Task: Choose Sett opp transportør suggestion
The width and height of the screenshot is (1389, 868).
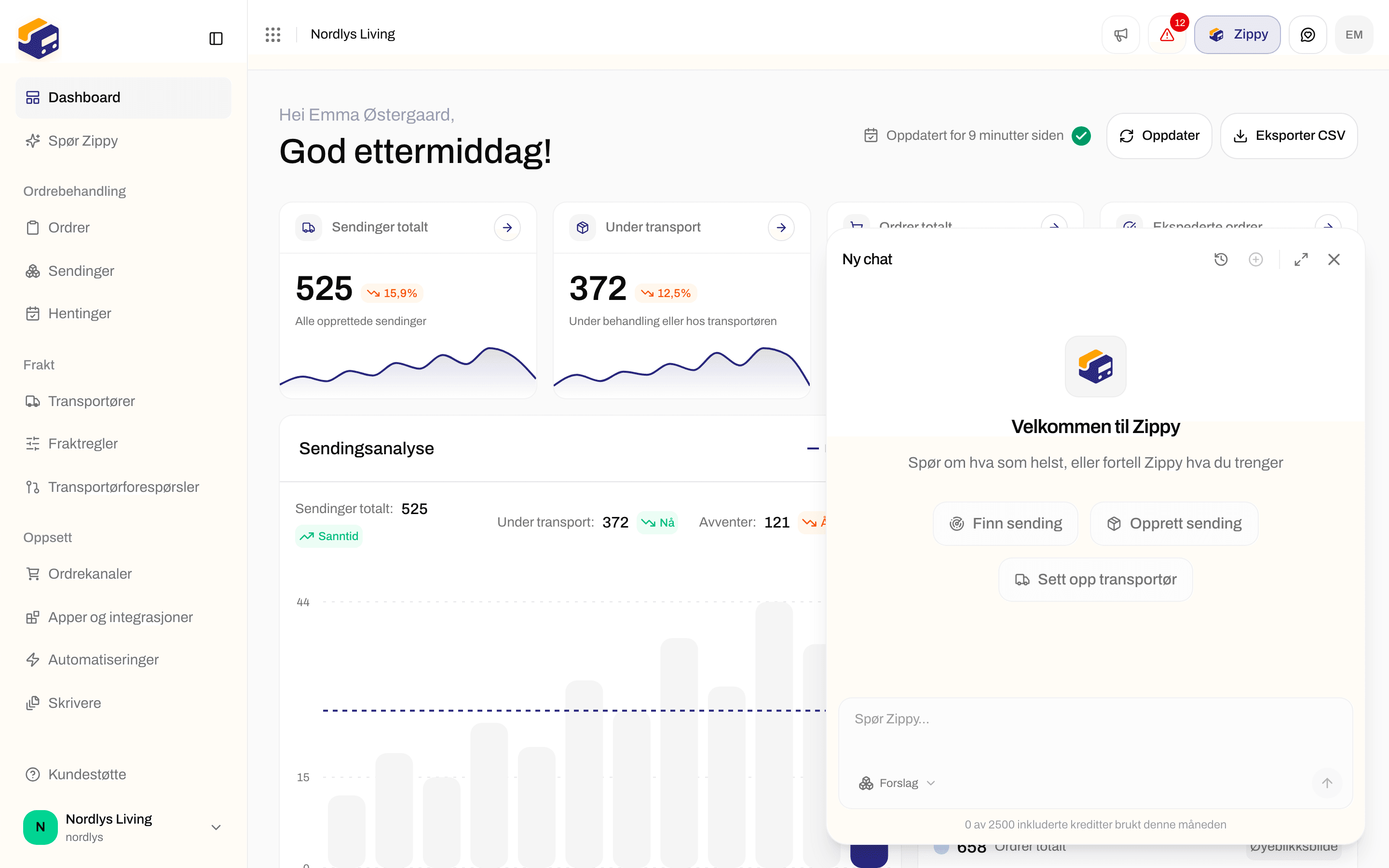Action: (x=1095, y=580)
